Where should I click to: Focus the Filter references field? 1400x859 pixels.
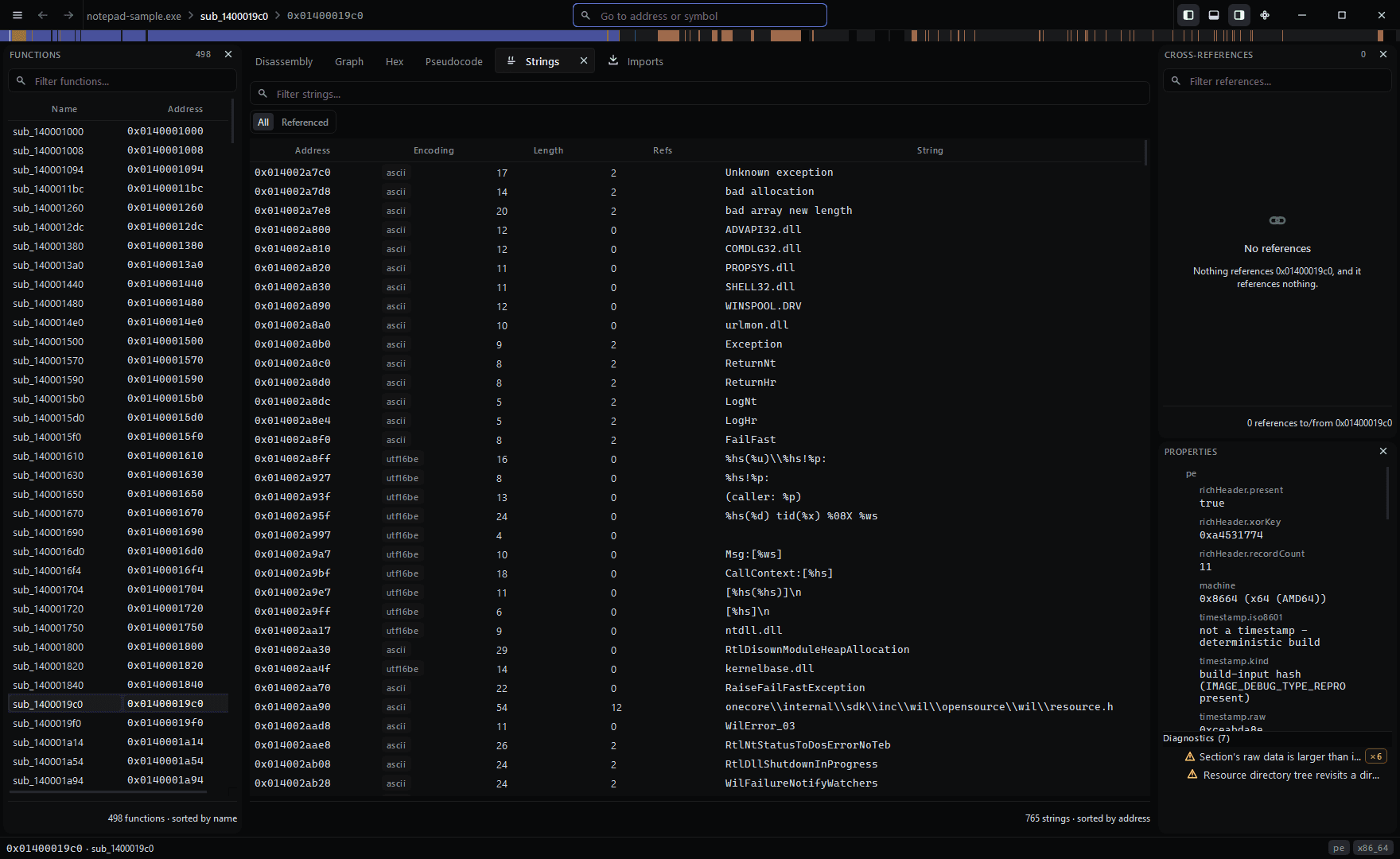pyautogui.click(x=1277, y=81)
